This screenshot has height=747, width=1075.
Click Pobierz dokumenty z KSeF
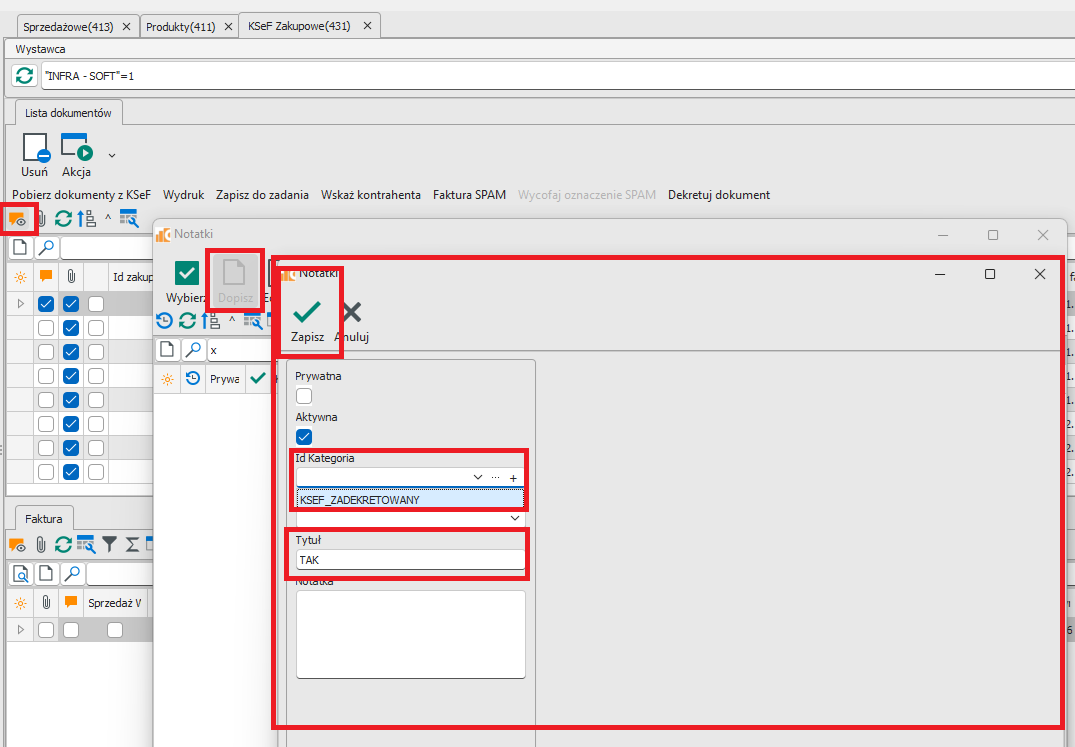click(x=81, y=195)
